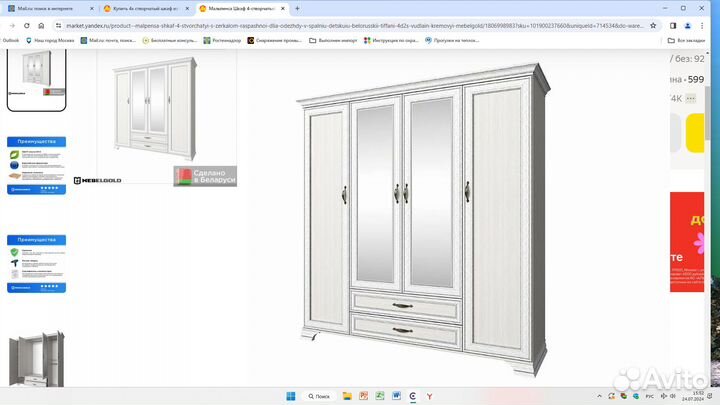
Task: Open Word from the taskbar
Action: [396, 396]
